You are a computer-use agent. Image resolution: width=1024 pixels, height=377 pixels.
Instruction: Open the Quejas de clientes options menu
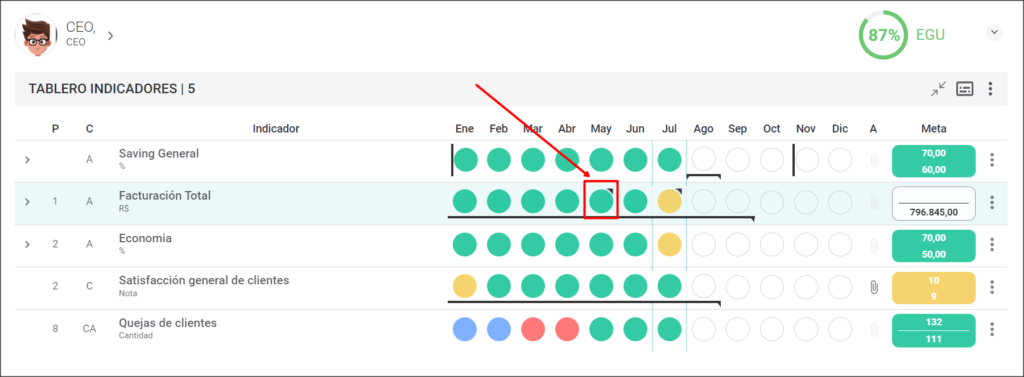(992, 329)
